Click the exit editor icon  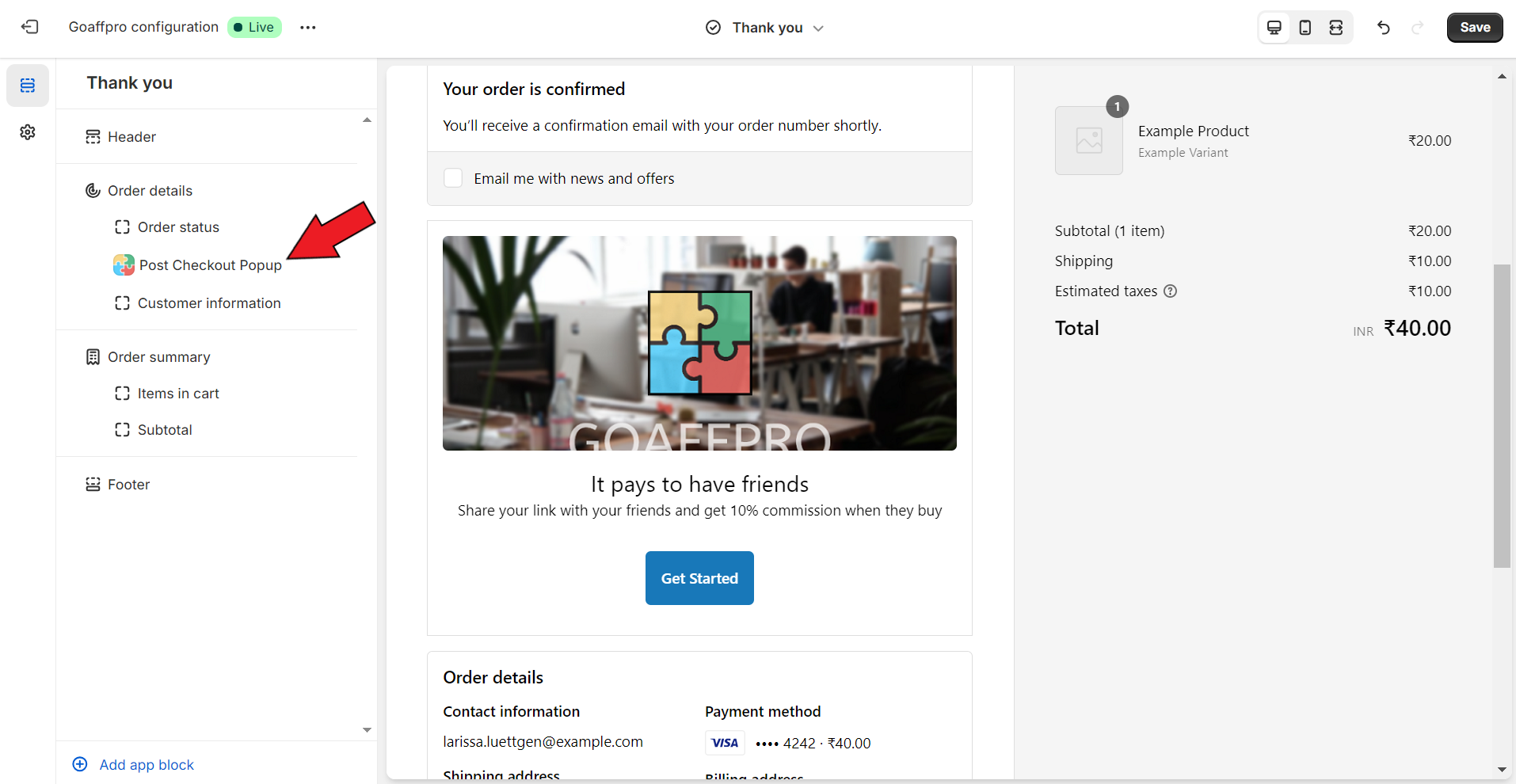point(29,27)
